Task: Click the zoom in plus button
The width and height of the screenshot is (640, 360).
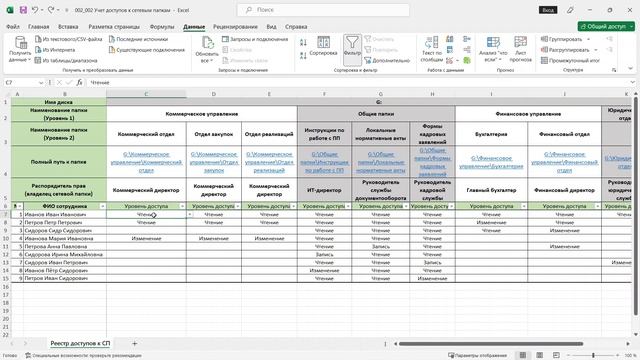Action: click(x=617, y=356)
